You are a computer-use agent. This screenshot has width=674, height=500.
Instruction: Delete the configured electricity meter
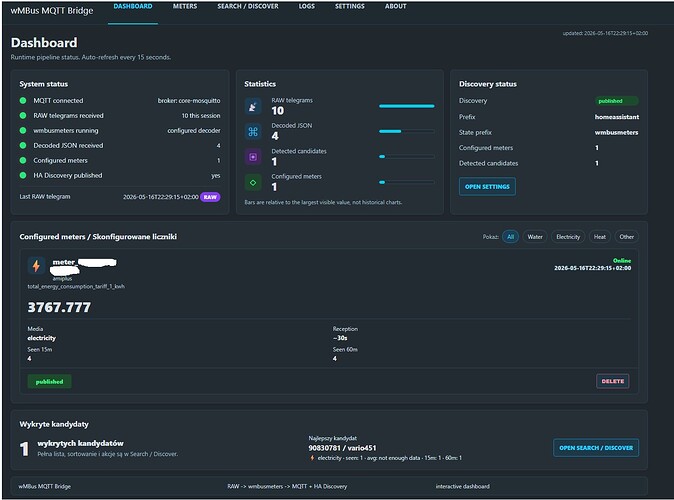click(x=613, y=381)
